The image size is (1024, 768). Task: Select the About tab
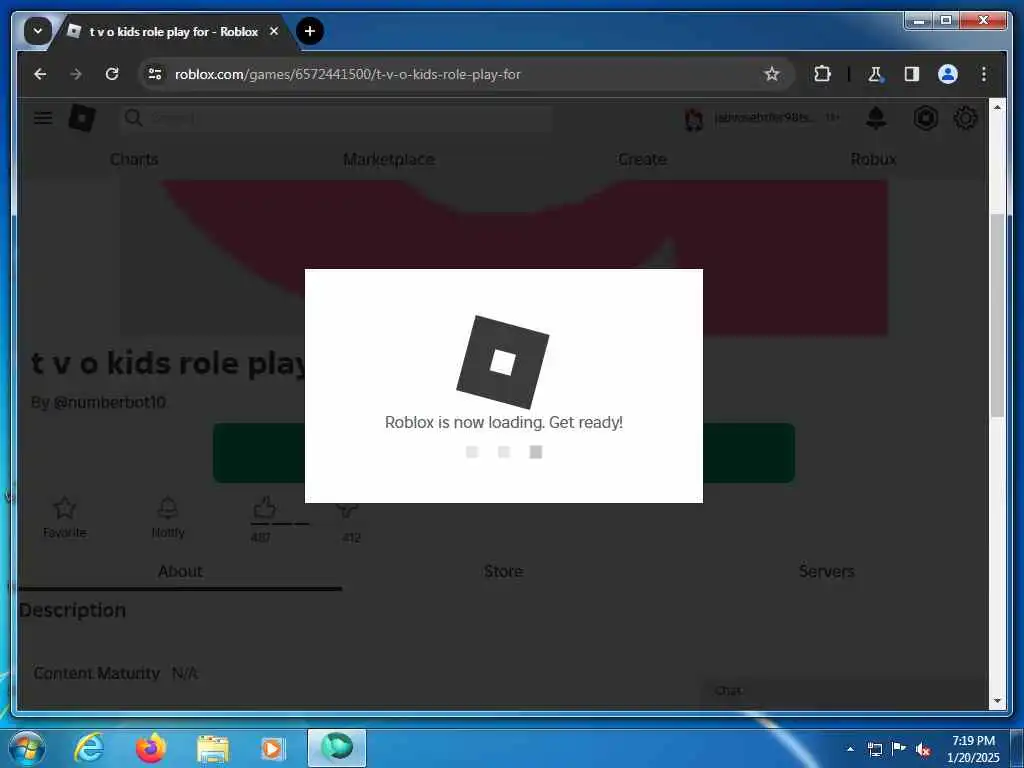click(x=180, y=571)
